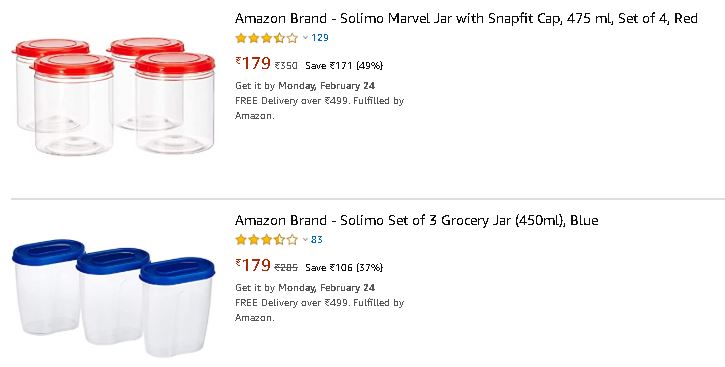This screenshot has height=367, width=725.
Task: Click the struck-through ₹285 list price
Action: (286, 267)
